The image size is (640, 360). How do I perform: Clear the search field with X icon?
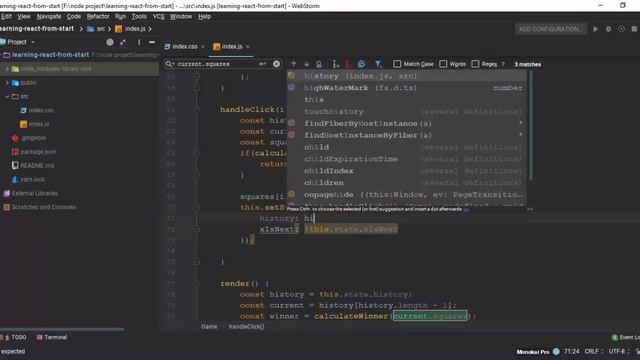tap(276, 64)
